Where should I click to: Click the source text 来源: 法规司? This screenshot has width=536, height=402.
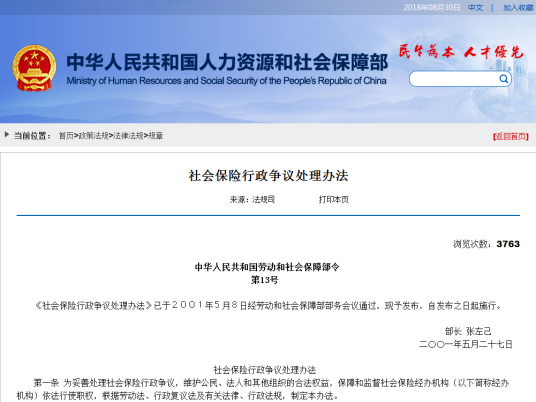click(x=252, y=199)
